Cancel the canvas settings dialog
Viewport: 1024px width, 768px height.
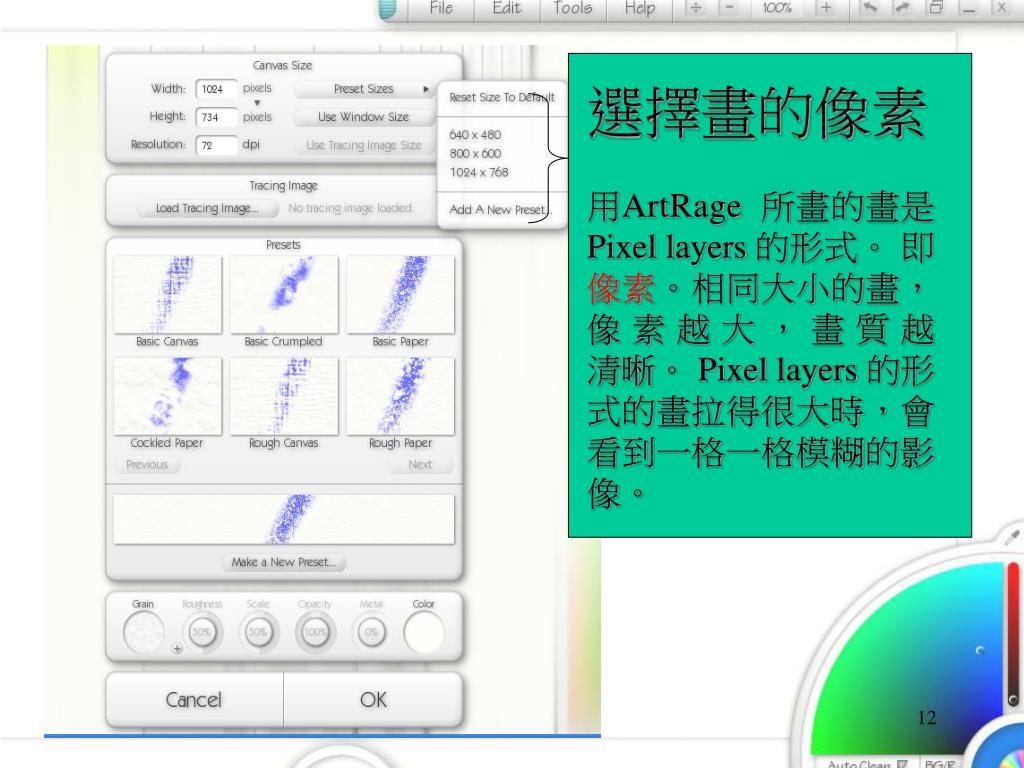point(194,700)
